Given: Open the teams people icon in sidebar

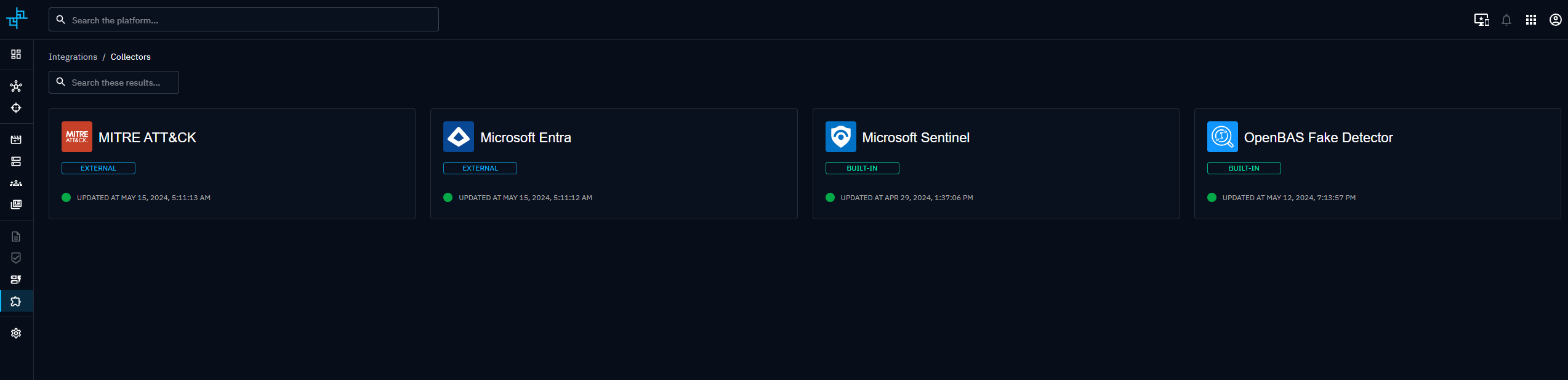Looking at the screenshot, I should (16, 183).
